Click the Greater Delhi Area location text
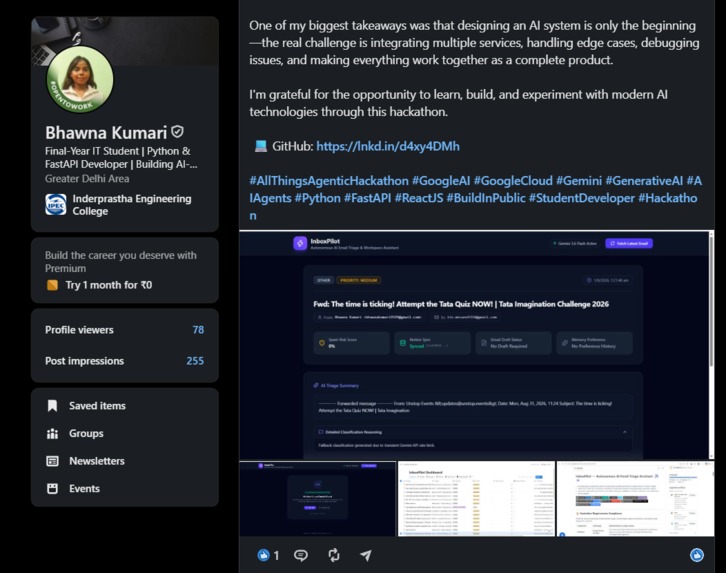 coord(87,179)
